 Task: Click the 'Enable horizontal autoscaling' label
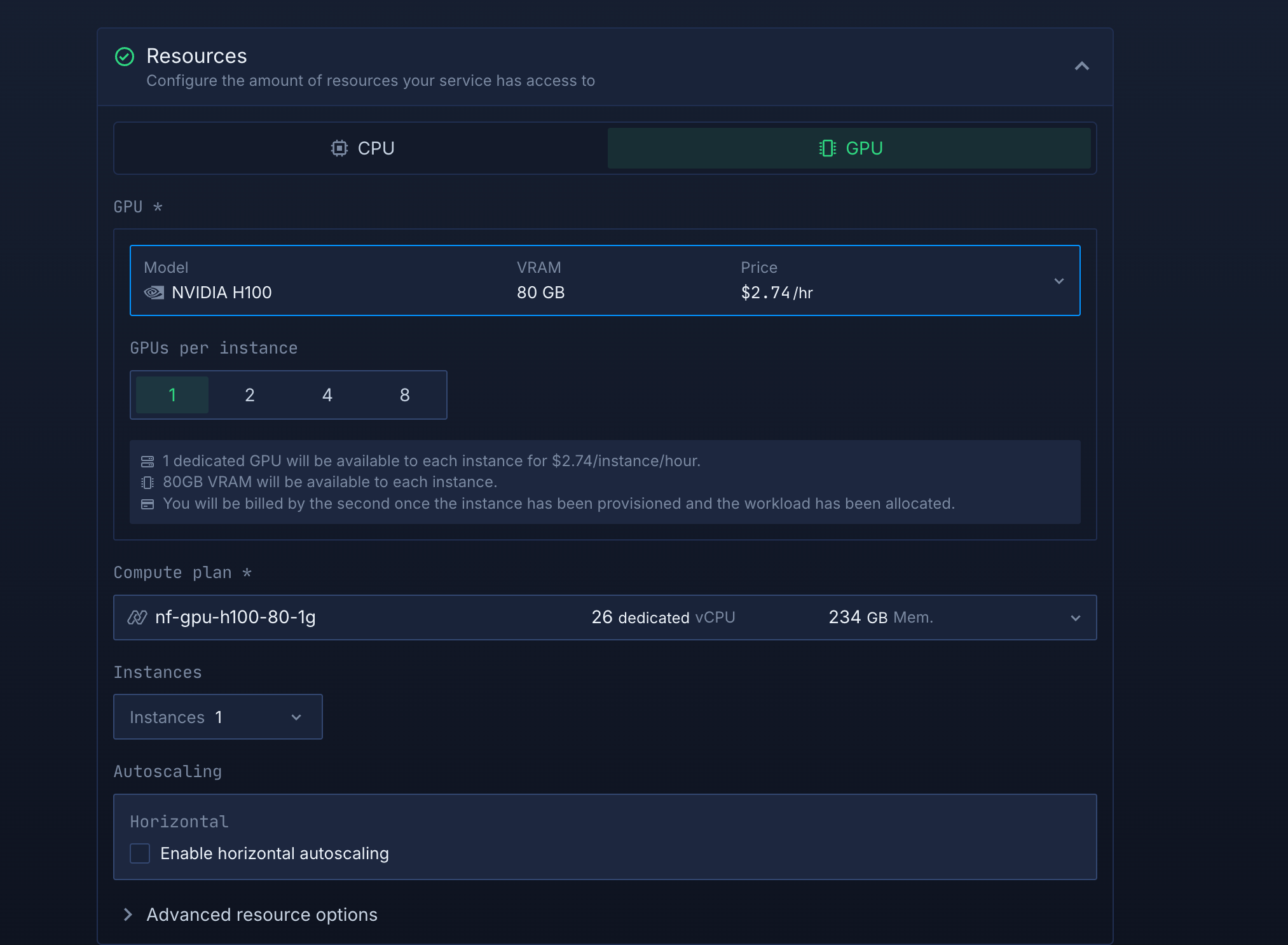pyautogui.click(x=275, y=853)
